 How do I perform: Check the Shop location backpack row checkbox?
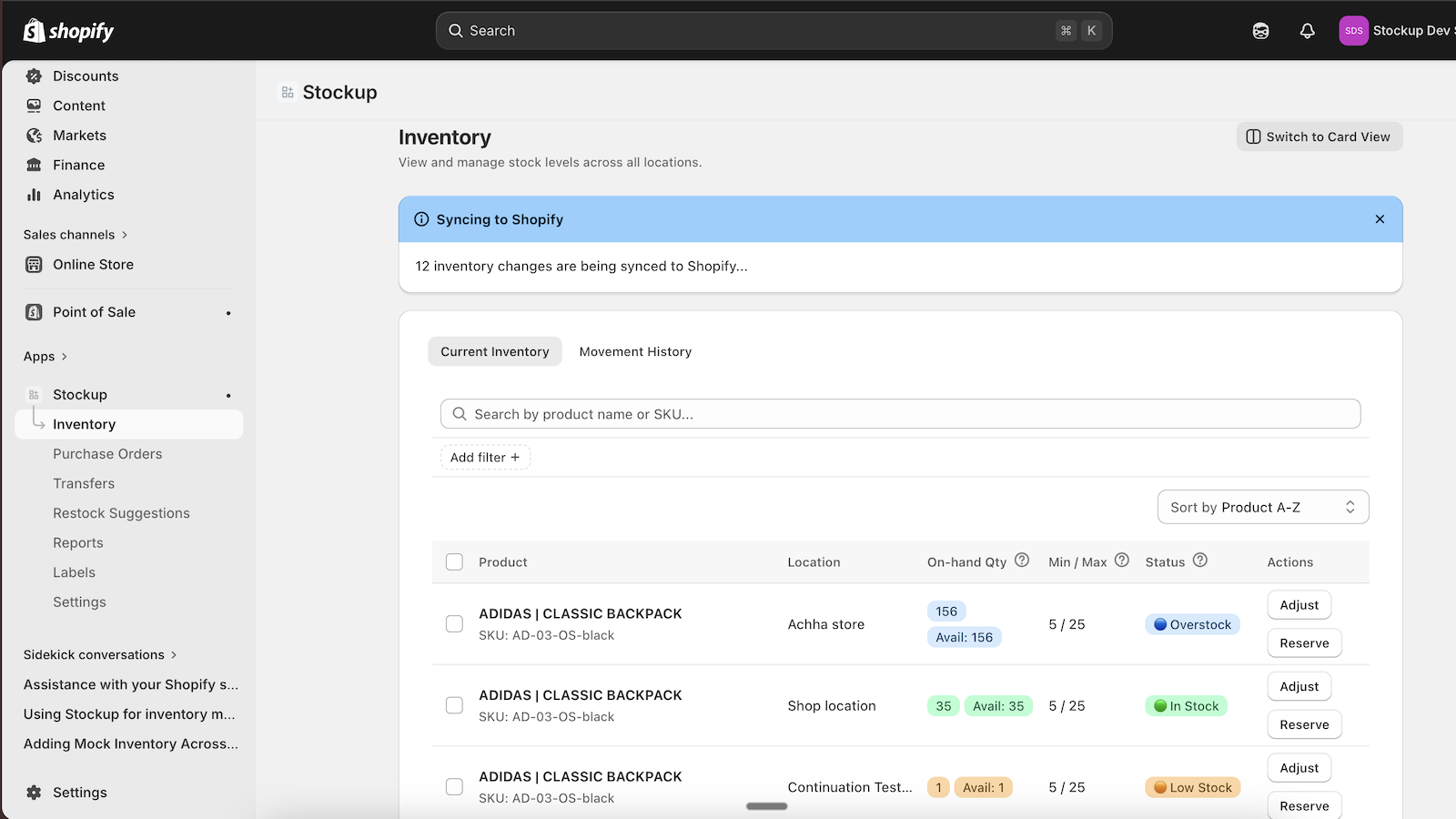click(x=454, y=705)
